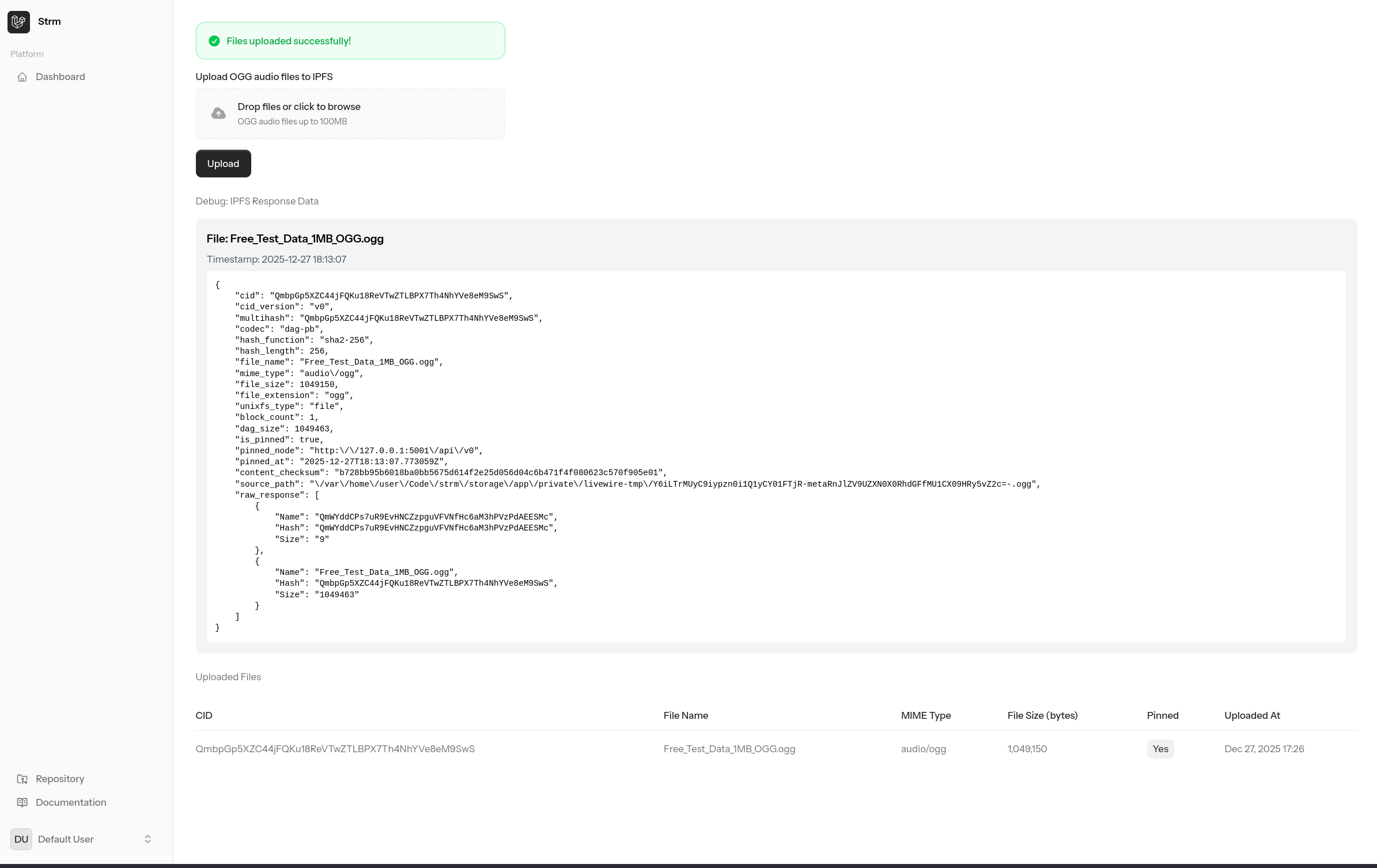
Task: Click the drop files browse area
Action: point(350,113)
